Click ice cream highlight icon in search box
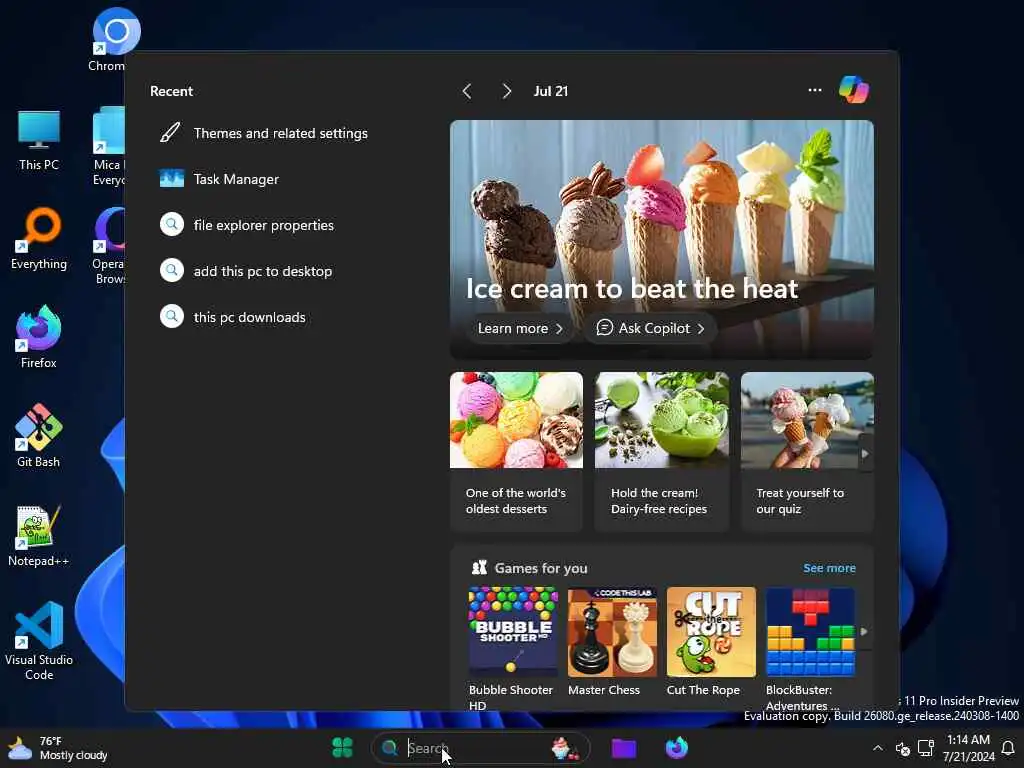Screen dimensions: 1024x768 (x=565, y=748)
